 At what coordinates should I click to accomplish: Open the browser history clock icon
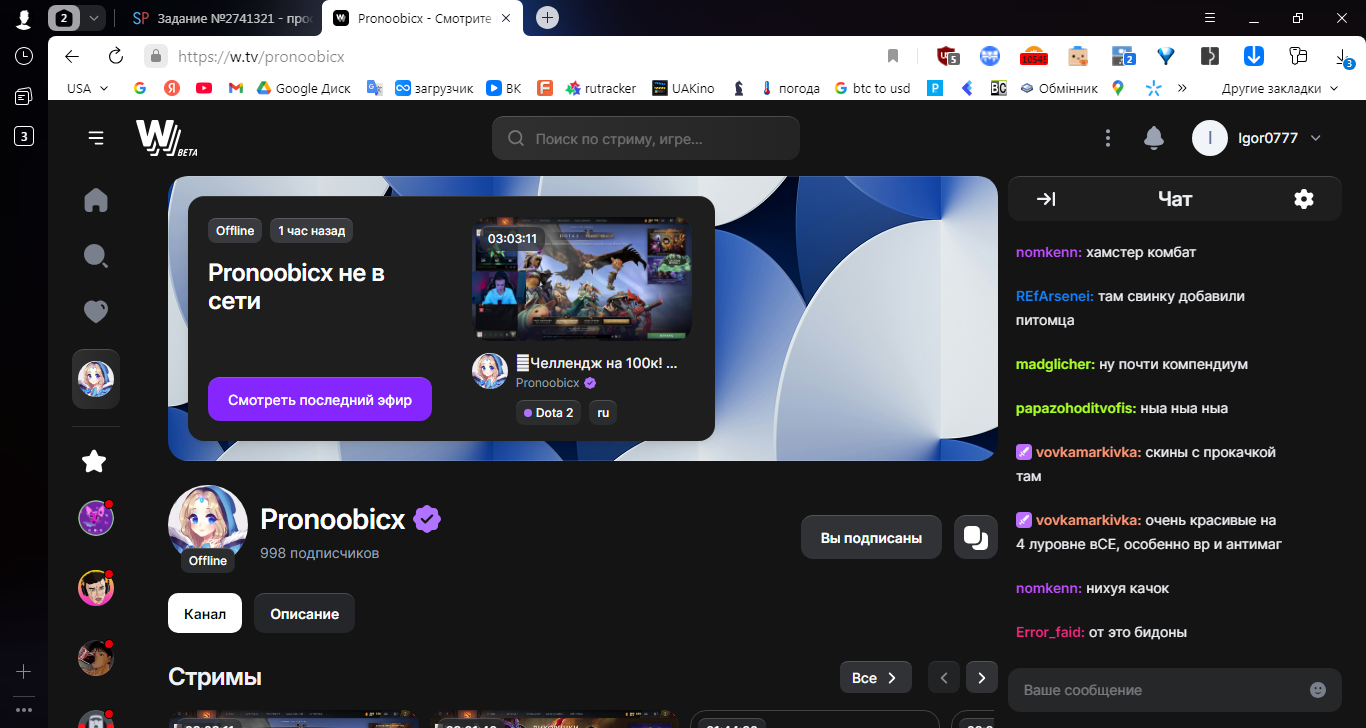point(24,56)
